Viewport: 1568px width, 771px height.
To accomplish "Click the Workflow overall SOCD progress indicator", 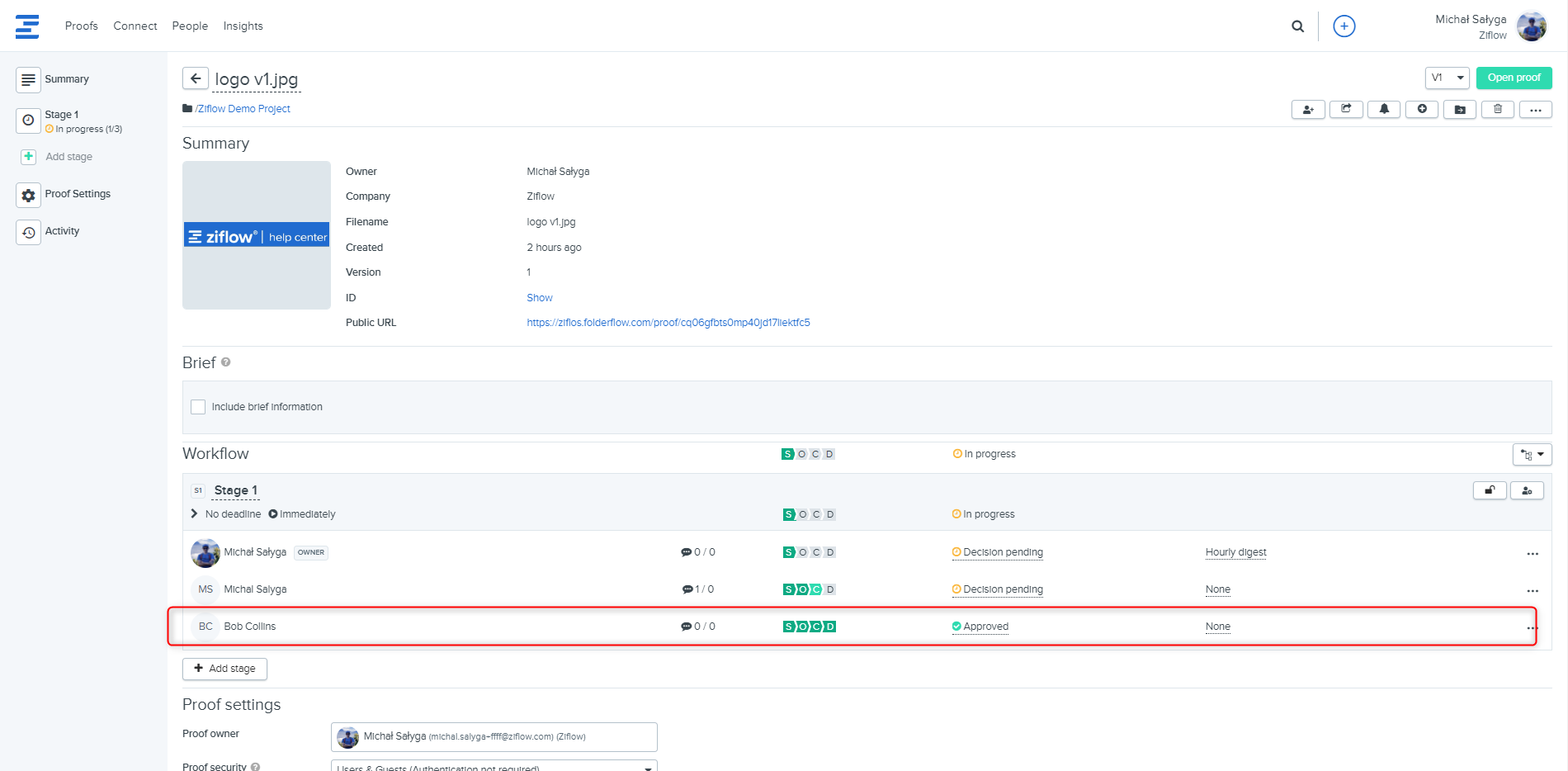I will 809,454.
